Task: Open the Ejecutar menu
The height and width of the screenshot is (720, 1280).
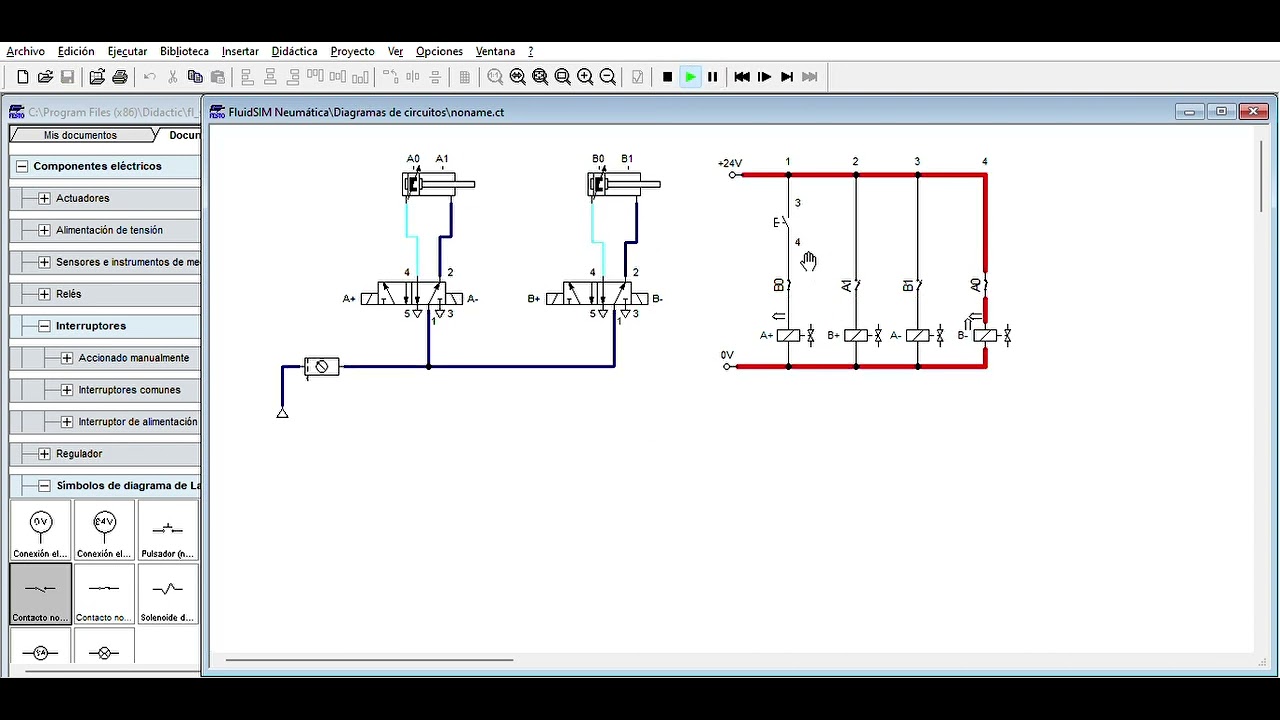Action: pos(127,51)
